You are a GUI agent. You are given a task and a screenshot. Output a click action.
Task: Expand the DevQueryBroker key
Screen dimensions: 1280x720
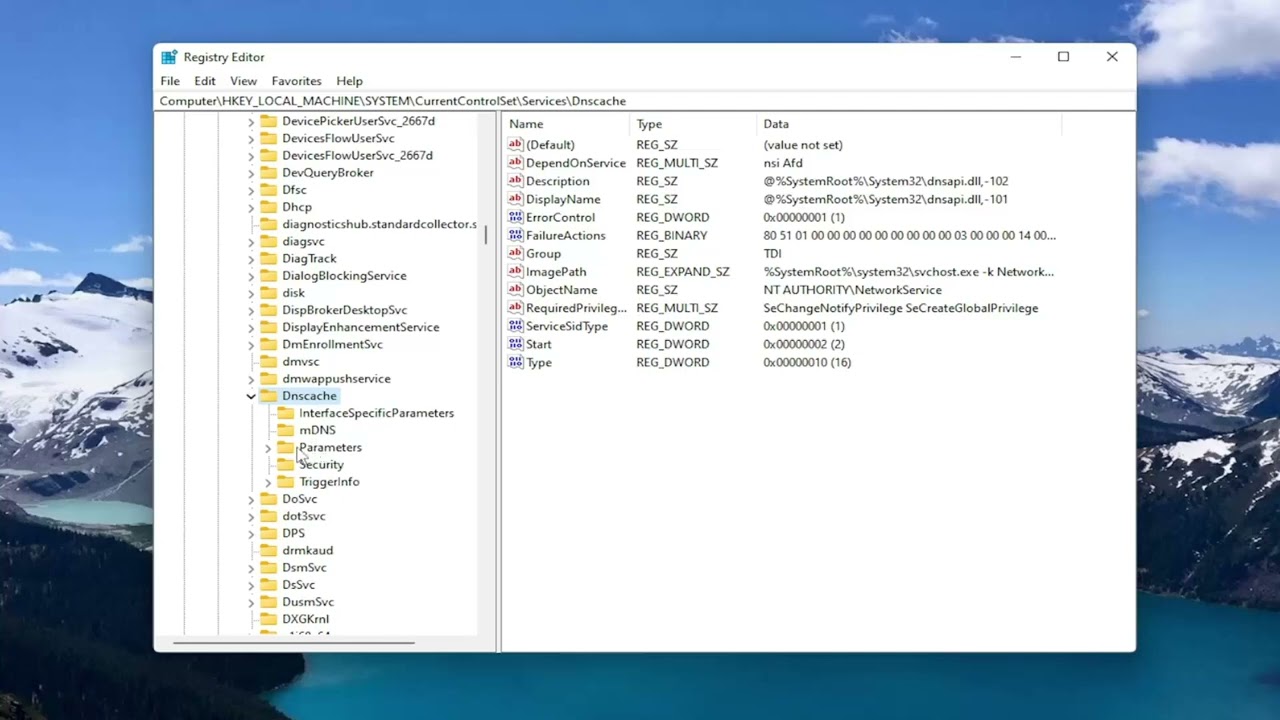(x=251, y=173)
